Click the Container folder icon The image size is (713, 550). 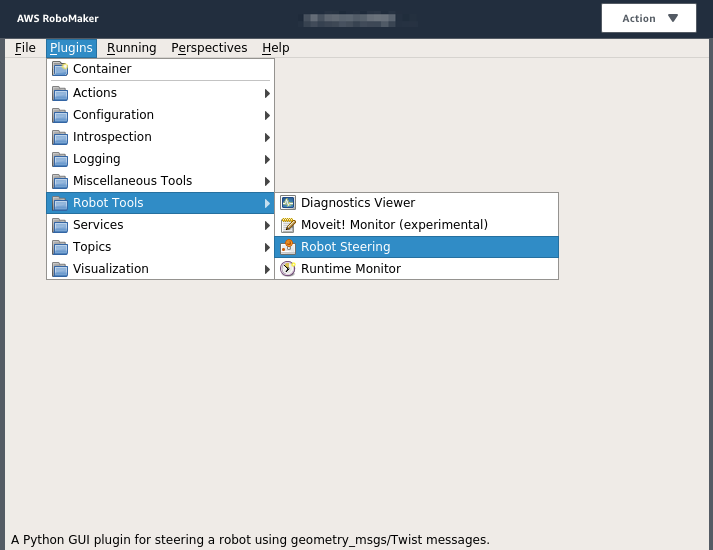(x=60, y=69)
